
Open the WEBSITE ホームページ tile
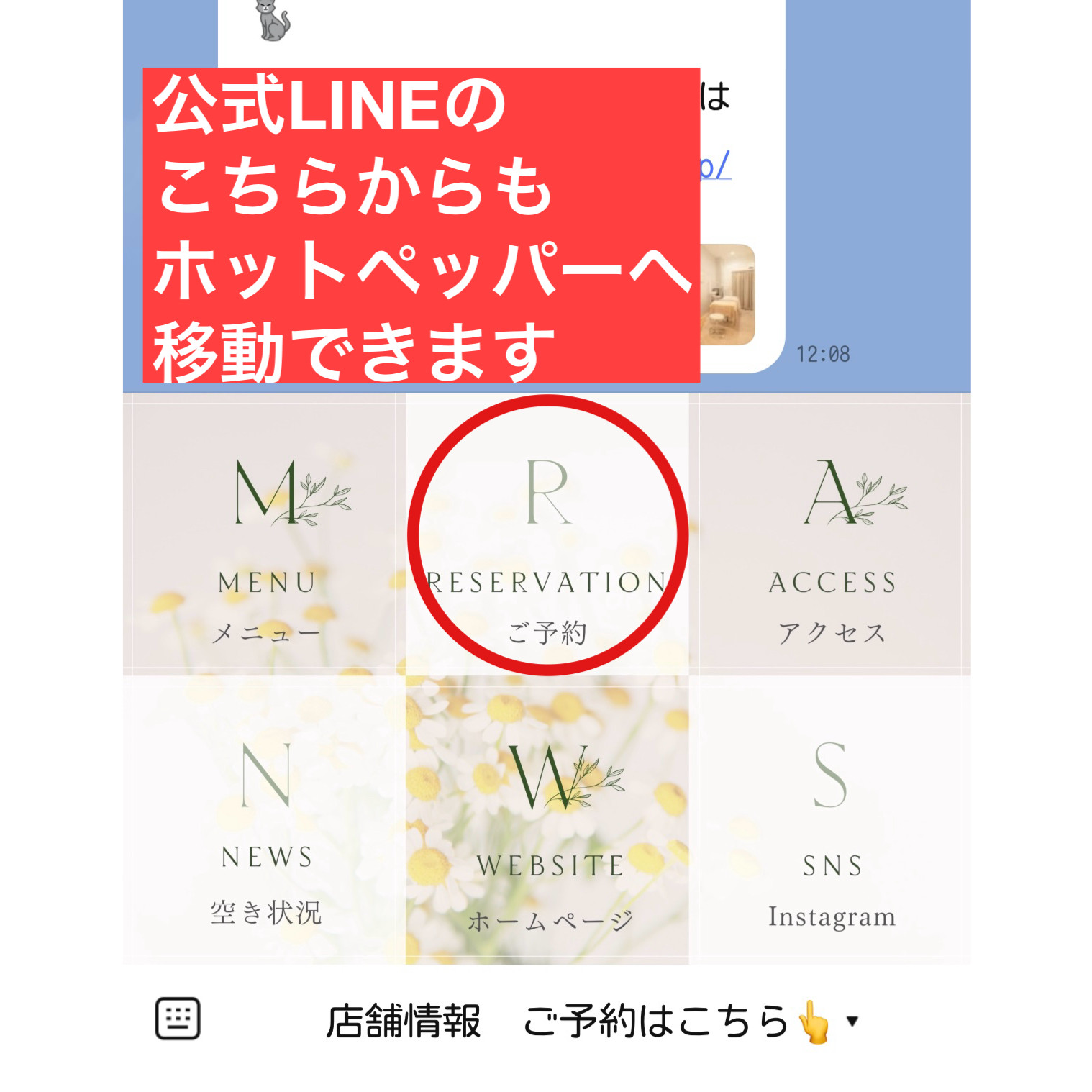tap(547, 819)
